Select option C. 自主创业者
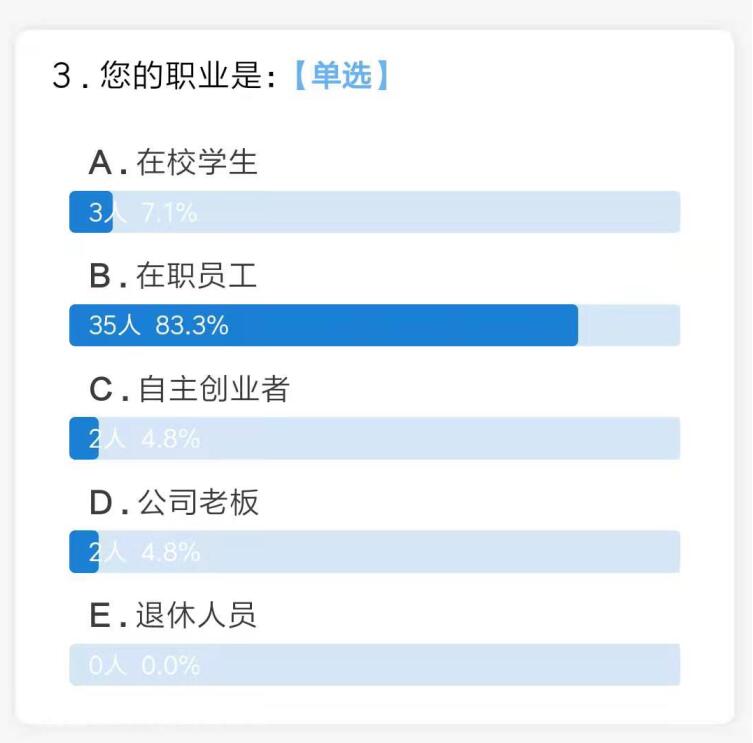Screen dimensions: 753x743 click(x=189, y=389)
